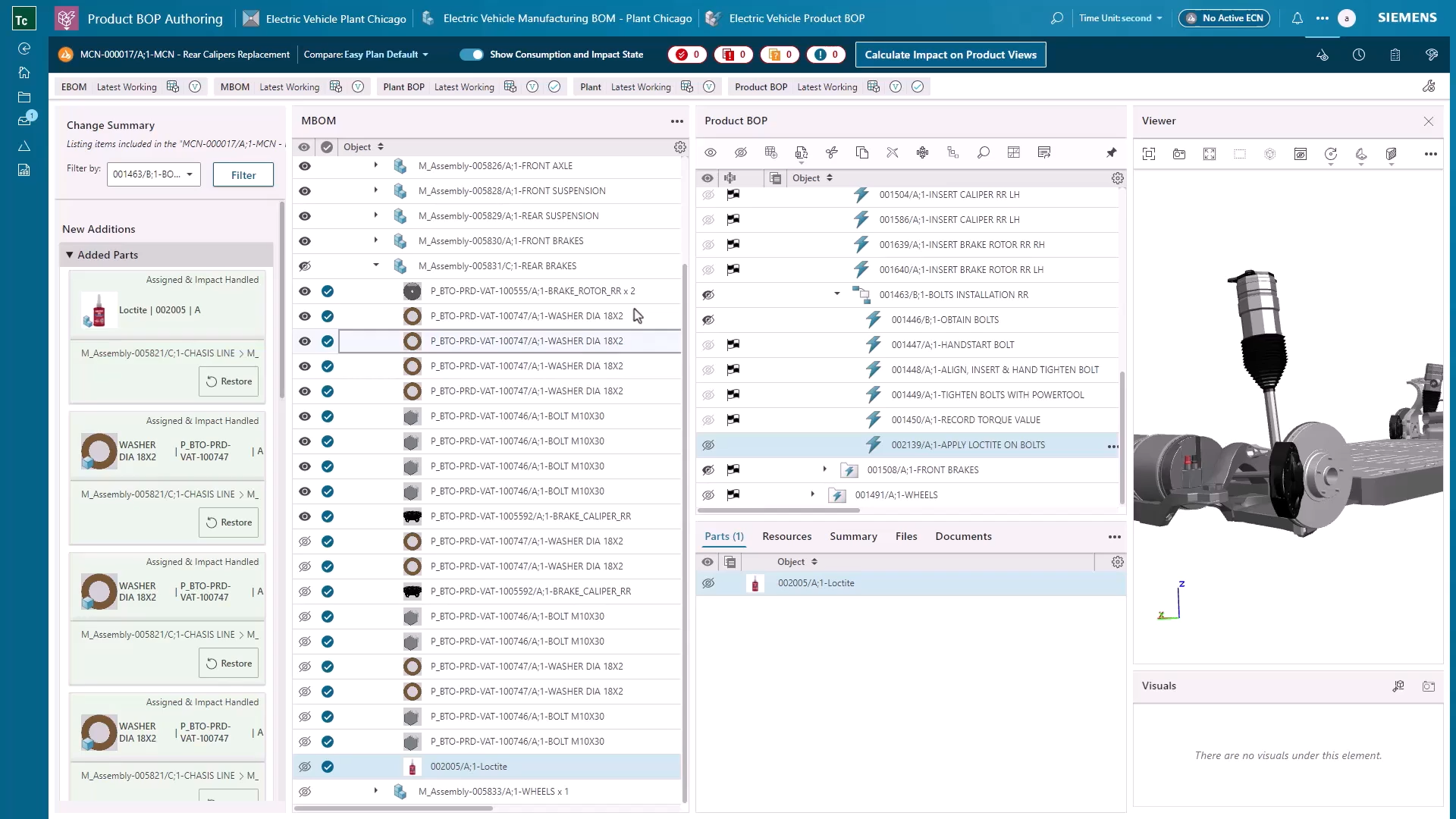This screenshot has width=1456, height=819.
Task: Show Loctite part in Parts table
Action: click(708, 583)
